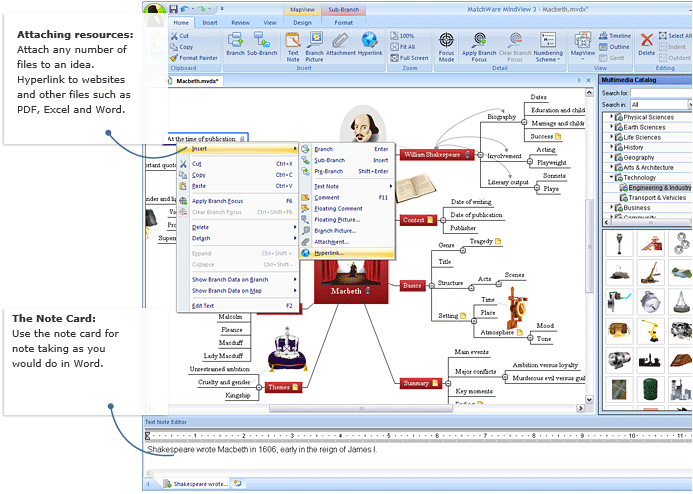
Task: Click the map vertical scrollbar down arrow
Action: pyautogui.click(x=589, y=399)
